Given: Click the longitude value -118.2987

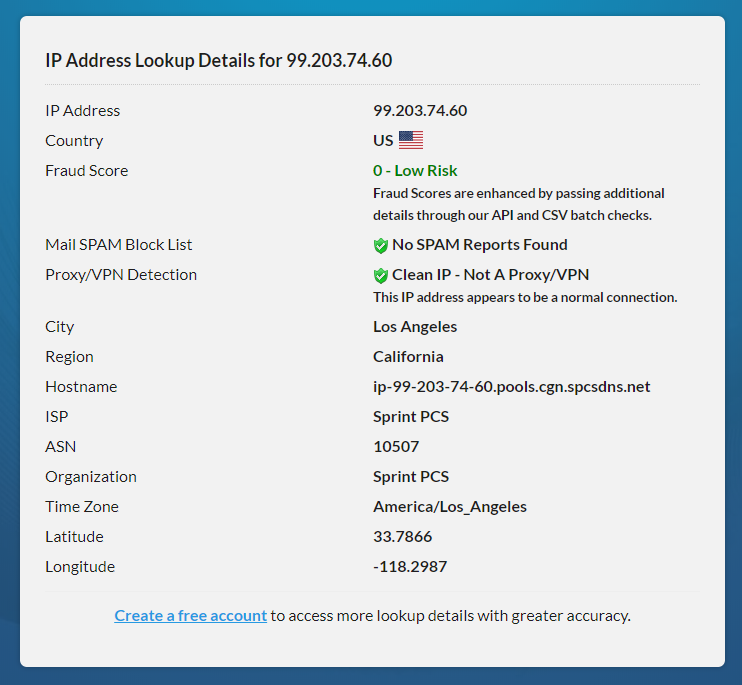Looking at the screenshot, I should click(410, 567).
